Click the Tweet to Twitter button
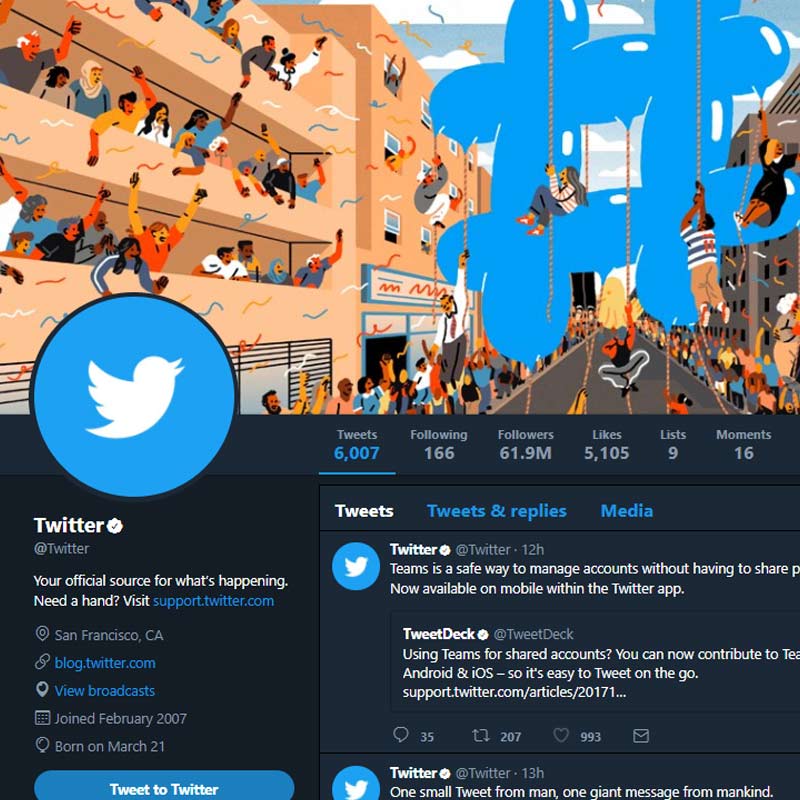800x800 pixels. pyautogui.click(x=164, y=786)
